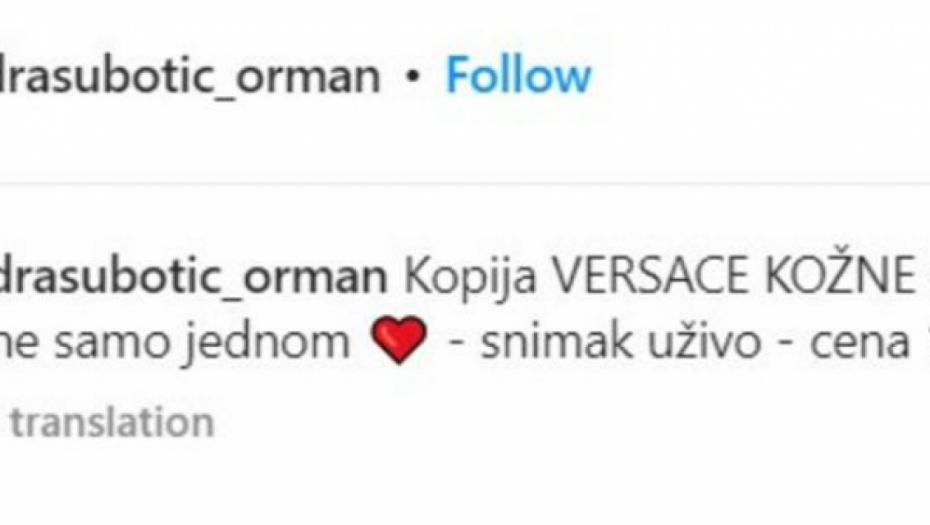Click the dash before the word cena

point(785,343)
